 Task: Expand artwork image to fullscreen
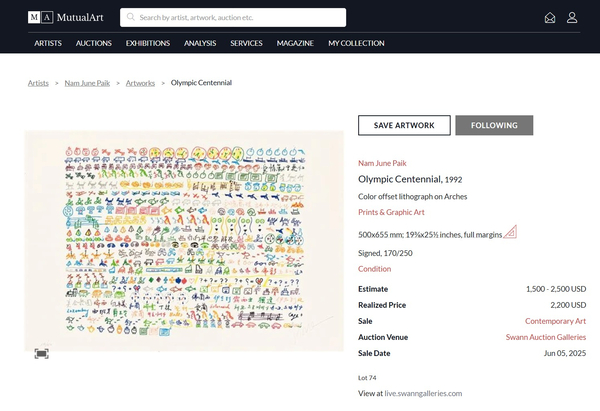pos(41,353)
